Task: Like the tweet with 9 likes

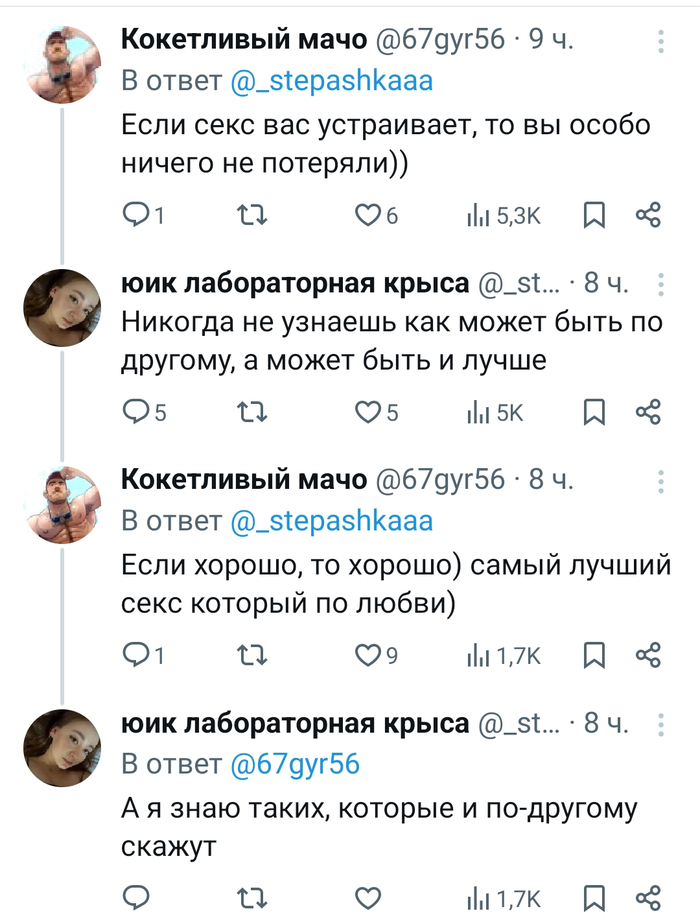Action: pyautogui.click(x=370, y=655)
